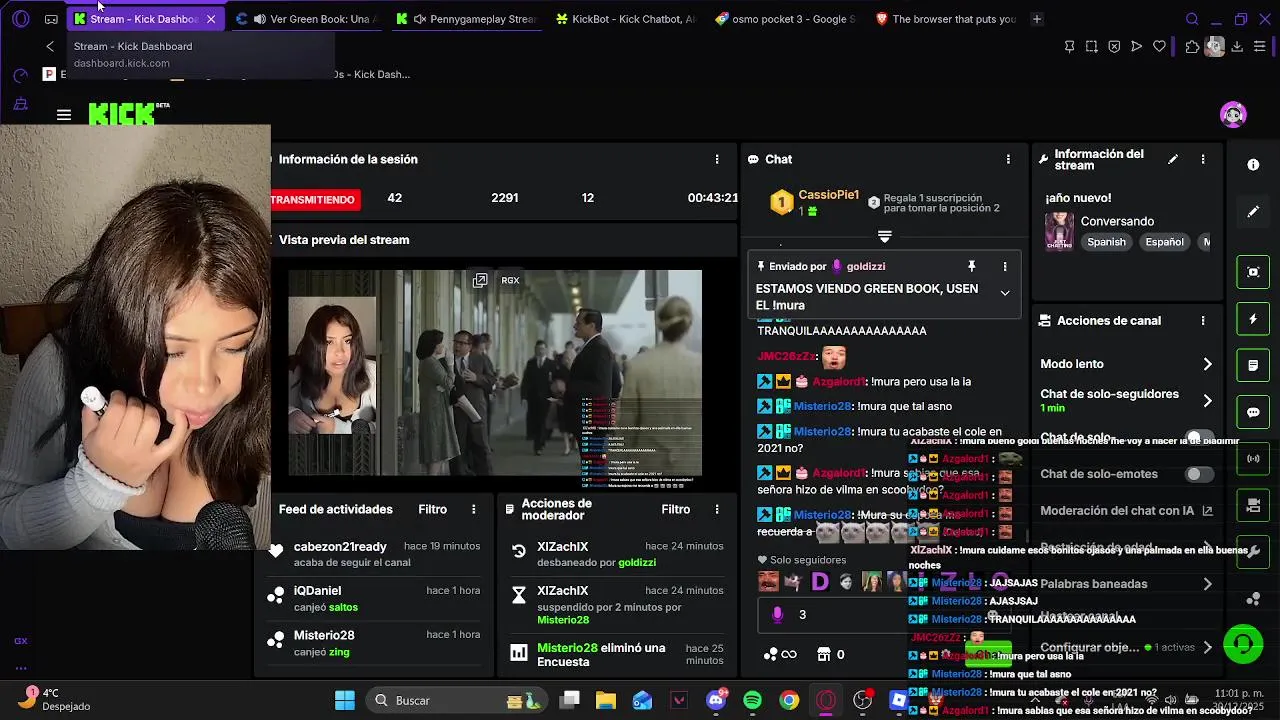This screenshot has width=1280, height=720.
Task: Open Windows Start menu
Action: [x=344, y=700]
